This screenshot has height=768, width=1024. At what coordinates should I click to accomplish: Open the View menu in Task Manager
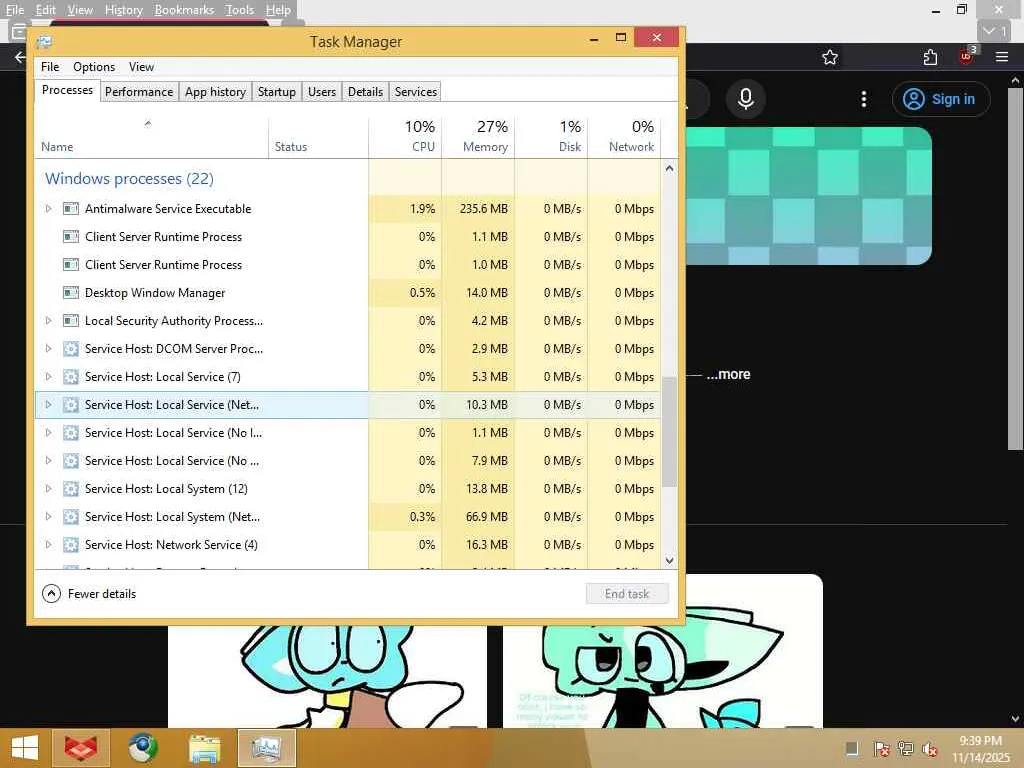(x=141, y=67)
